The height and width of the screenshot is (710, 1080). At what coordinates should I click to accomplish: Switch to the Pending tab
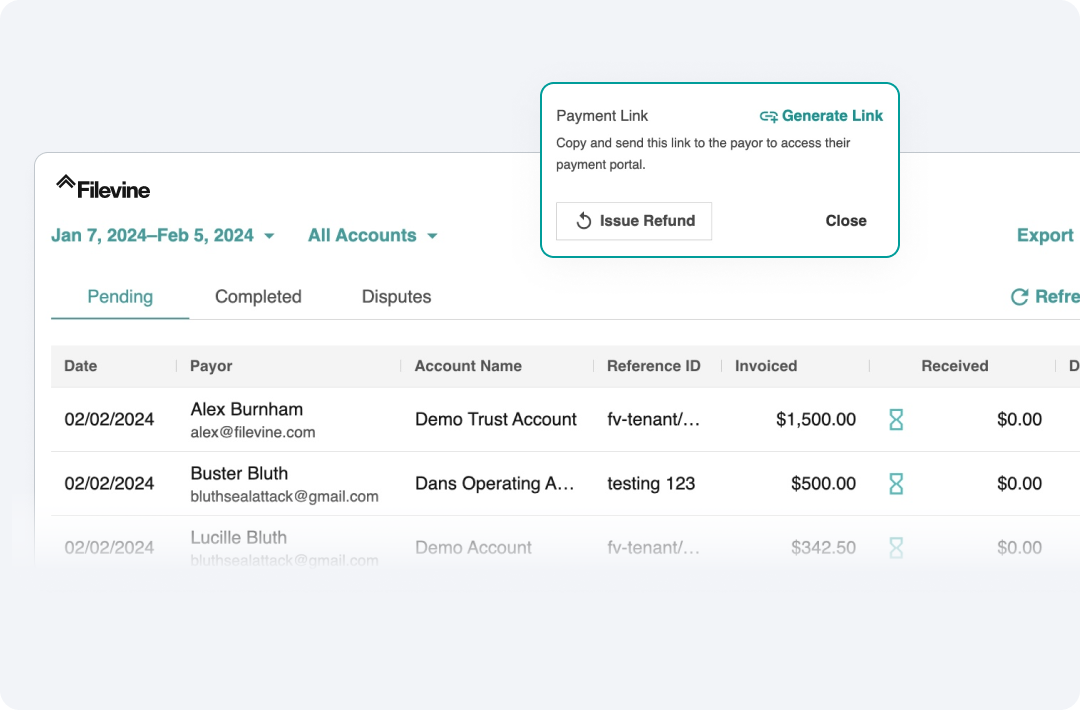(x=120, y=297)
